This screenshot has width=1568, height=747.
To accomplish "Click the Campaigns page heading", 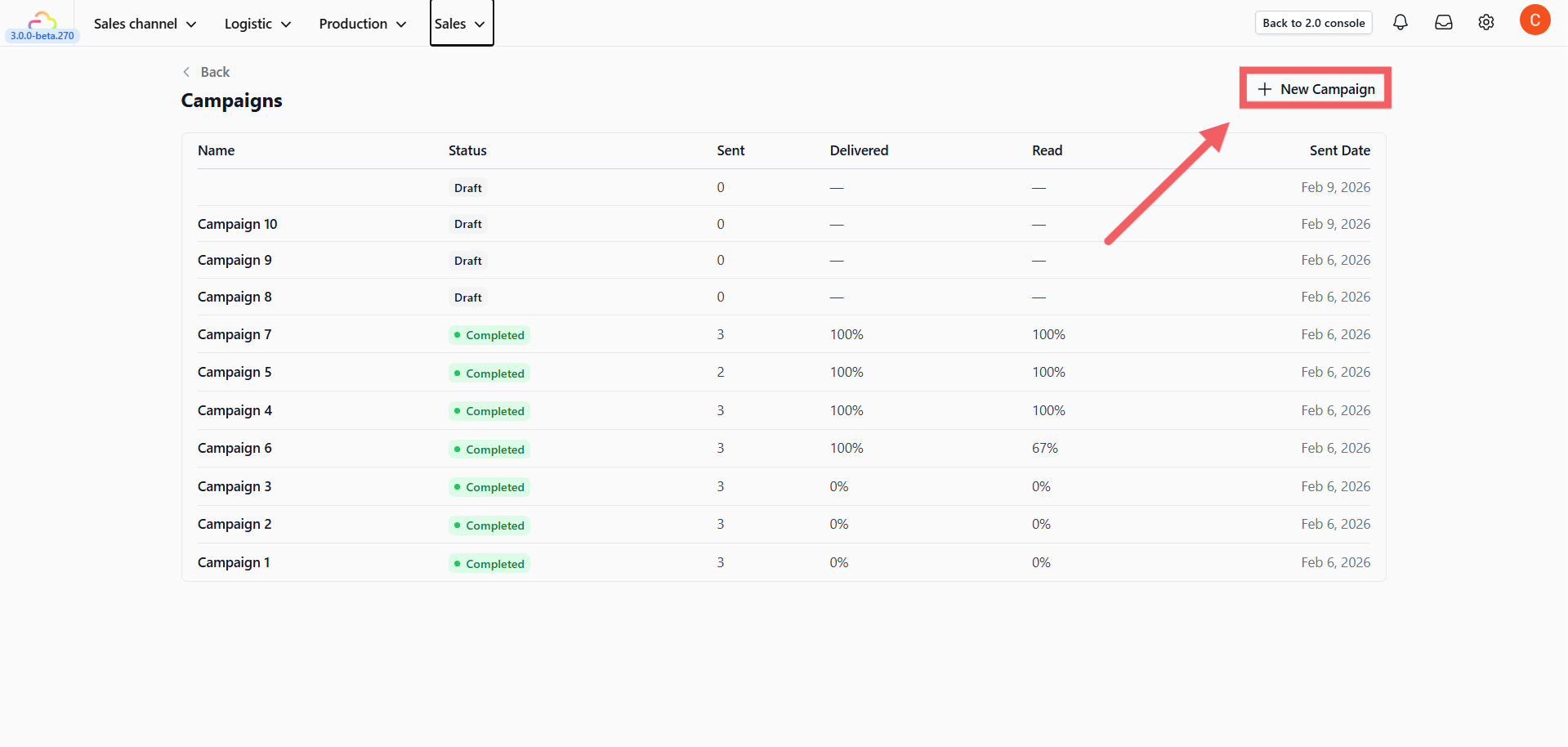I will [231, 101].
